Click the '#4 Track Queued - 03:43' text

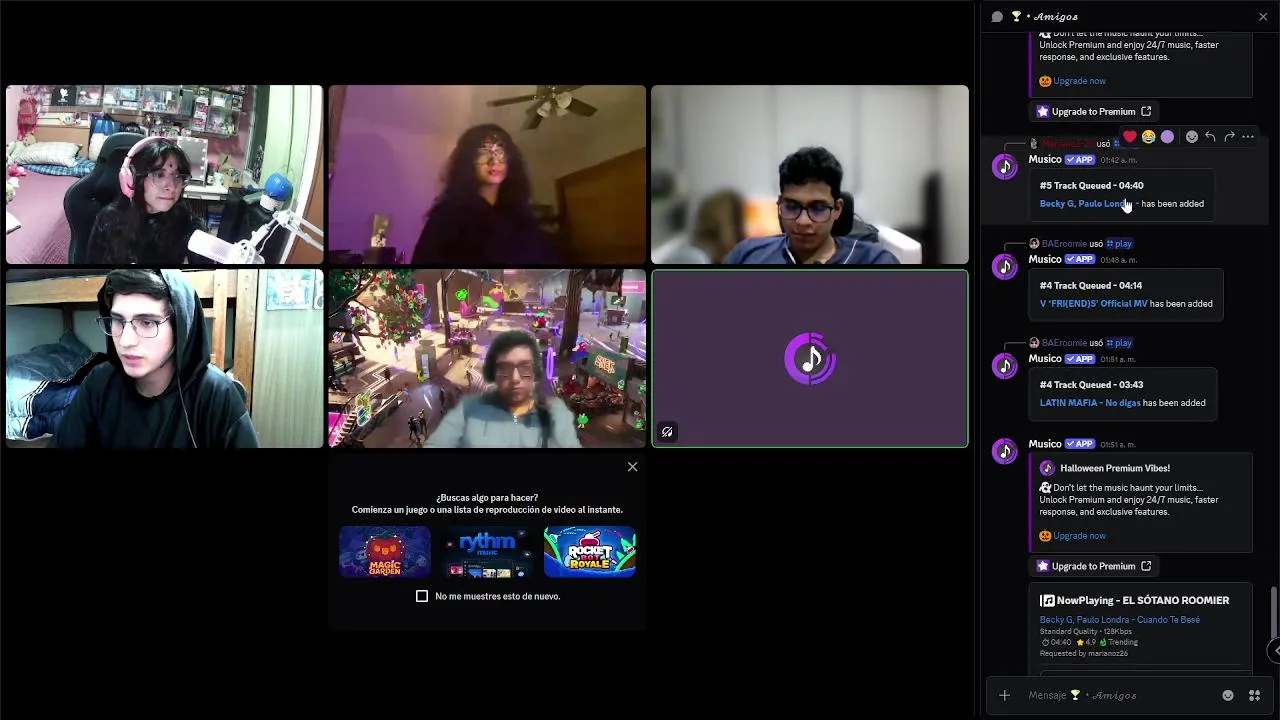[1091, 385]
